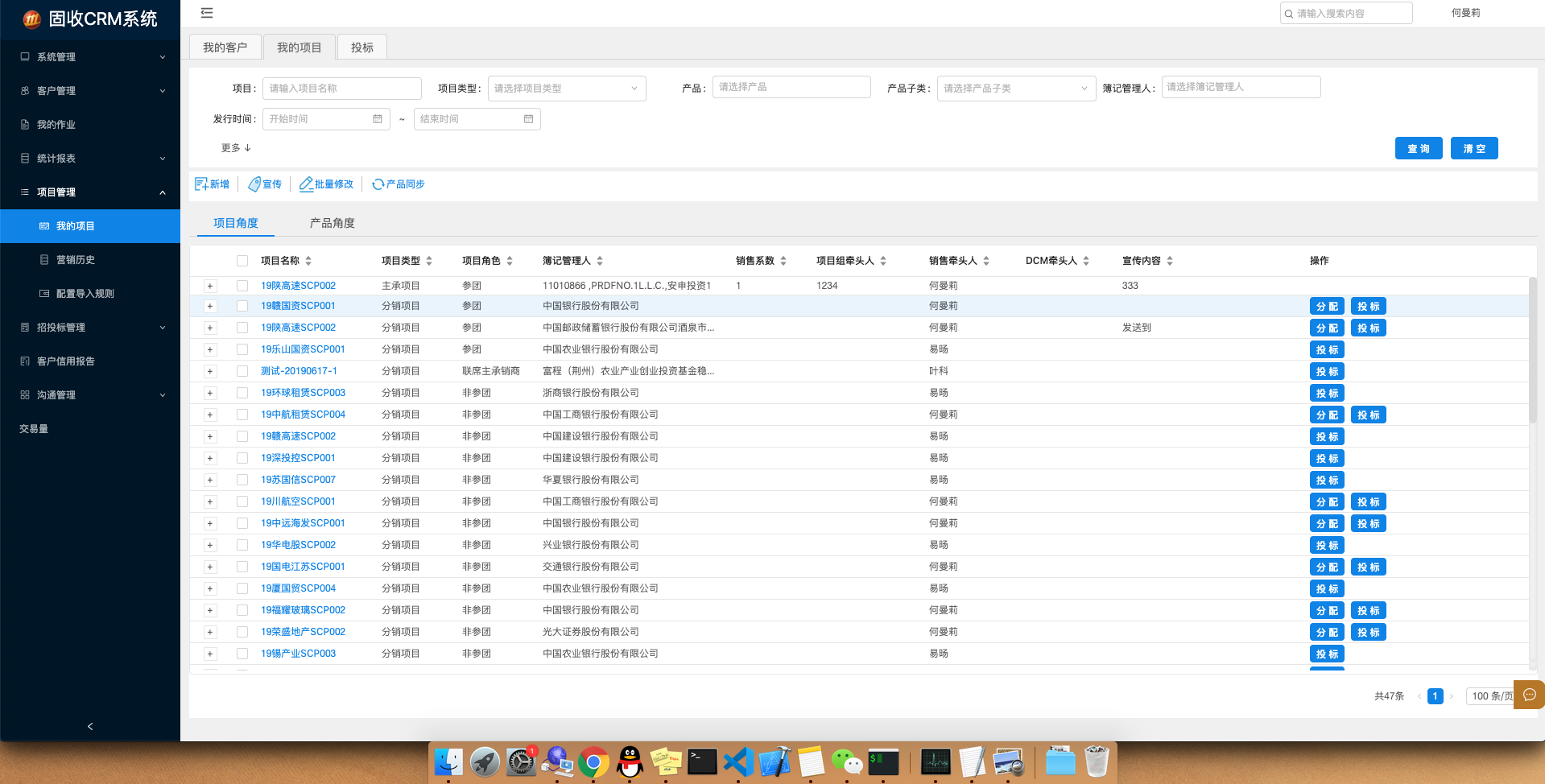Image resolution: width=1545 pixels, height=784 pixels.
Task: Click the 查询 search button
Action: tap(1419, 148)
